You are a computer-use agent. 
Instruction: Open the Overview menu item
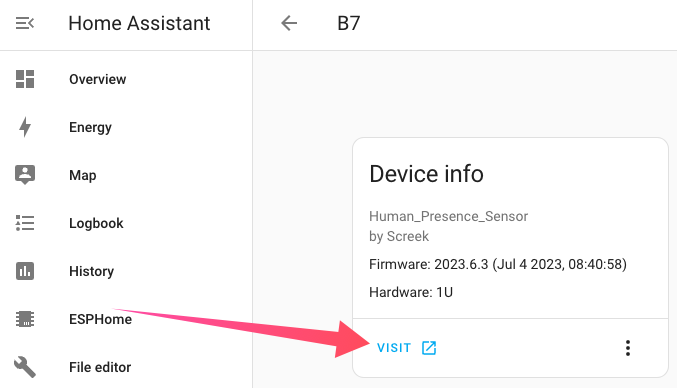pos(98,79)
